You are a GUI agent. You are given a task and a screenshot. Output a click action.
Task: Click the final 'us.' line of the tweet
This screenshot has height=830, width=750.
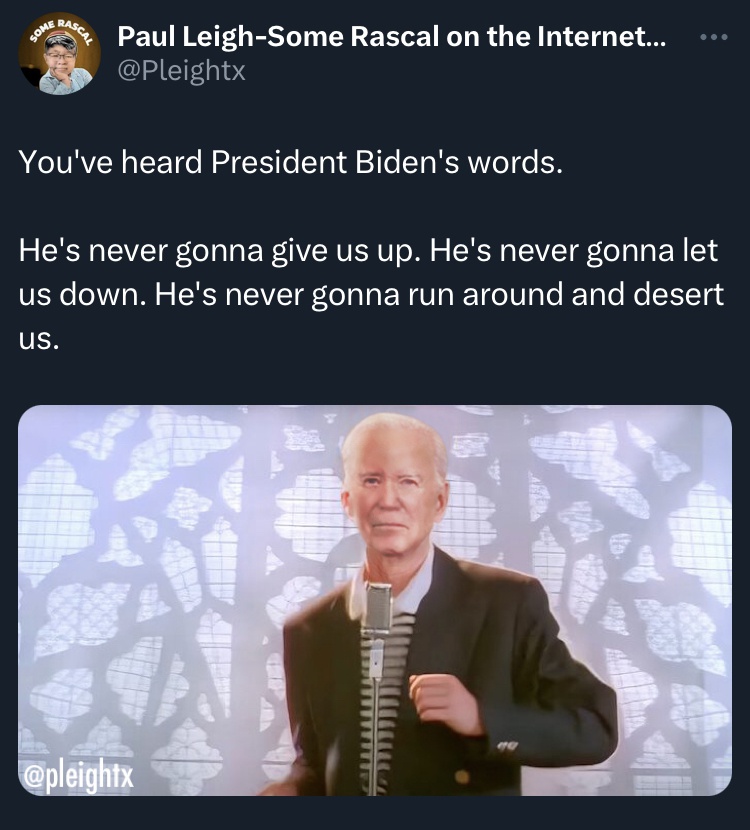39,339
